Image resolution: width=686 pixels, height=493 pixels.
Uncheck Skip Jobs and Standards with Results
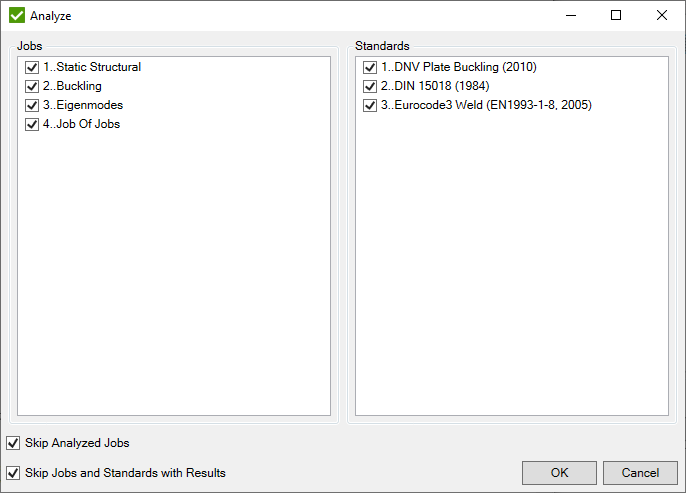[13, 473]
